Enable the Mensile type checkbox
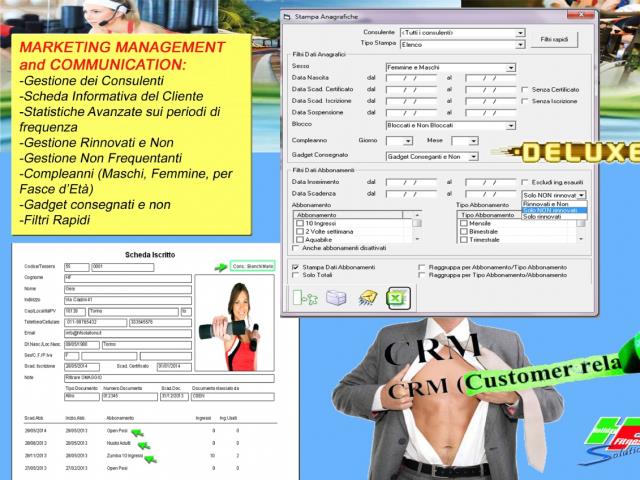 464,223
